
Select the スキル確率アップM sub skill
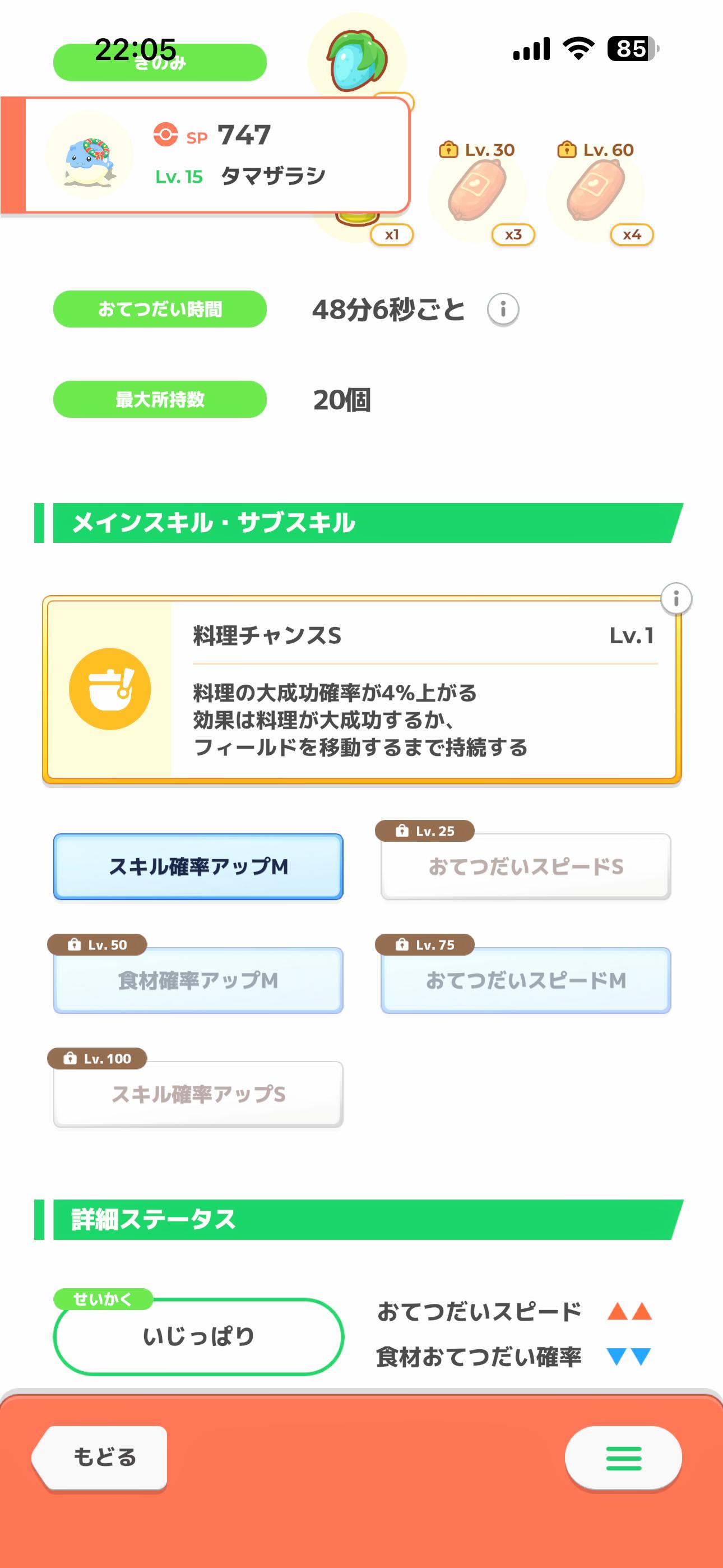[x=198, y=867]
